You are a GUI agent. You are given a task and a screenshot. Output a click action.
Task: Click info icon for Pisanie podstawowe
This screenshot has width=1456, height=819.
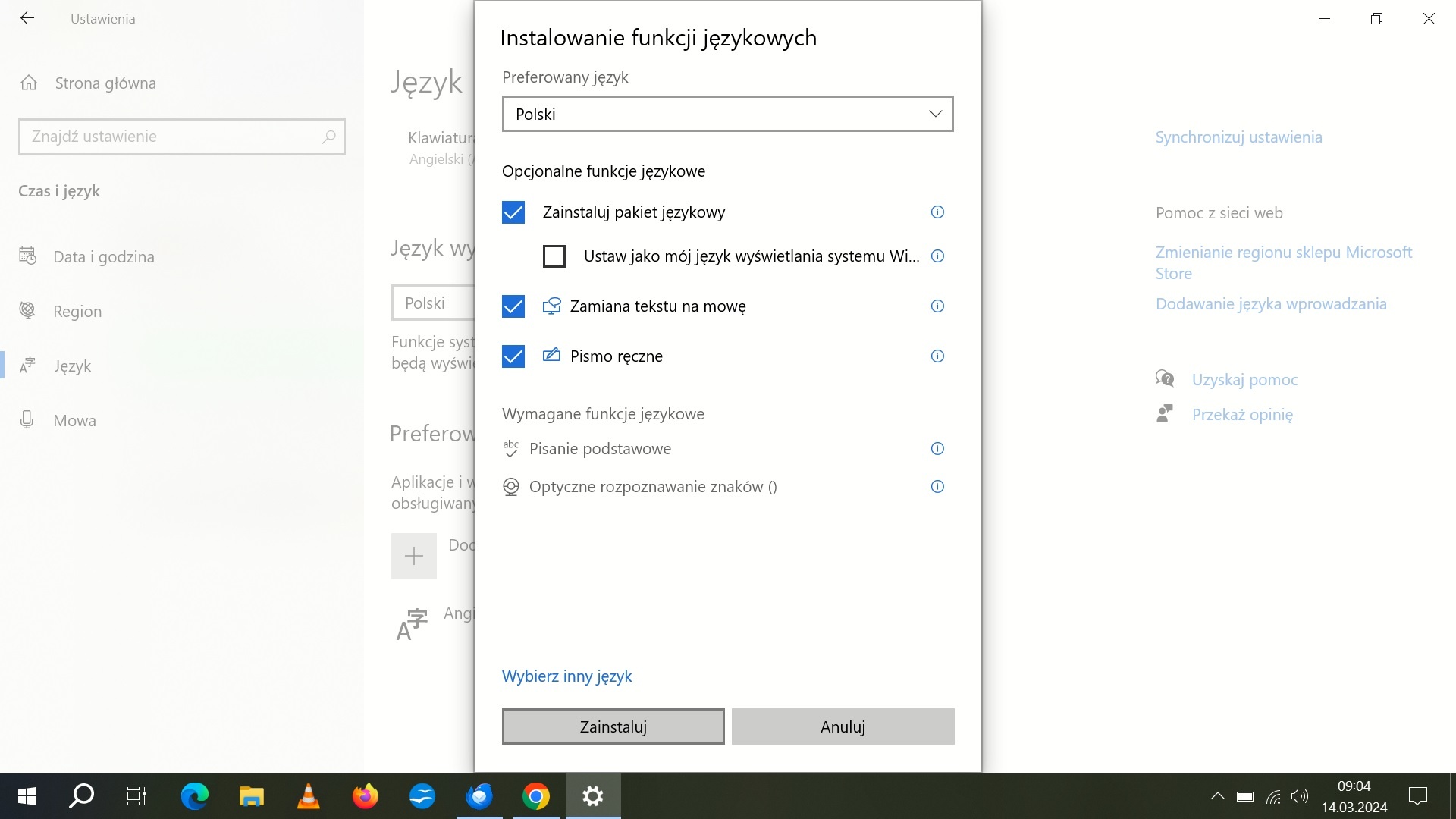(937, 449)
